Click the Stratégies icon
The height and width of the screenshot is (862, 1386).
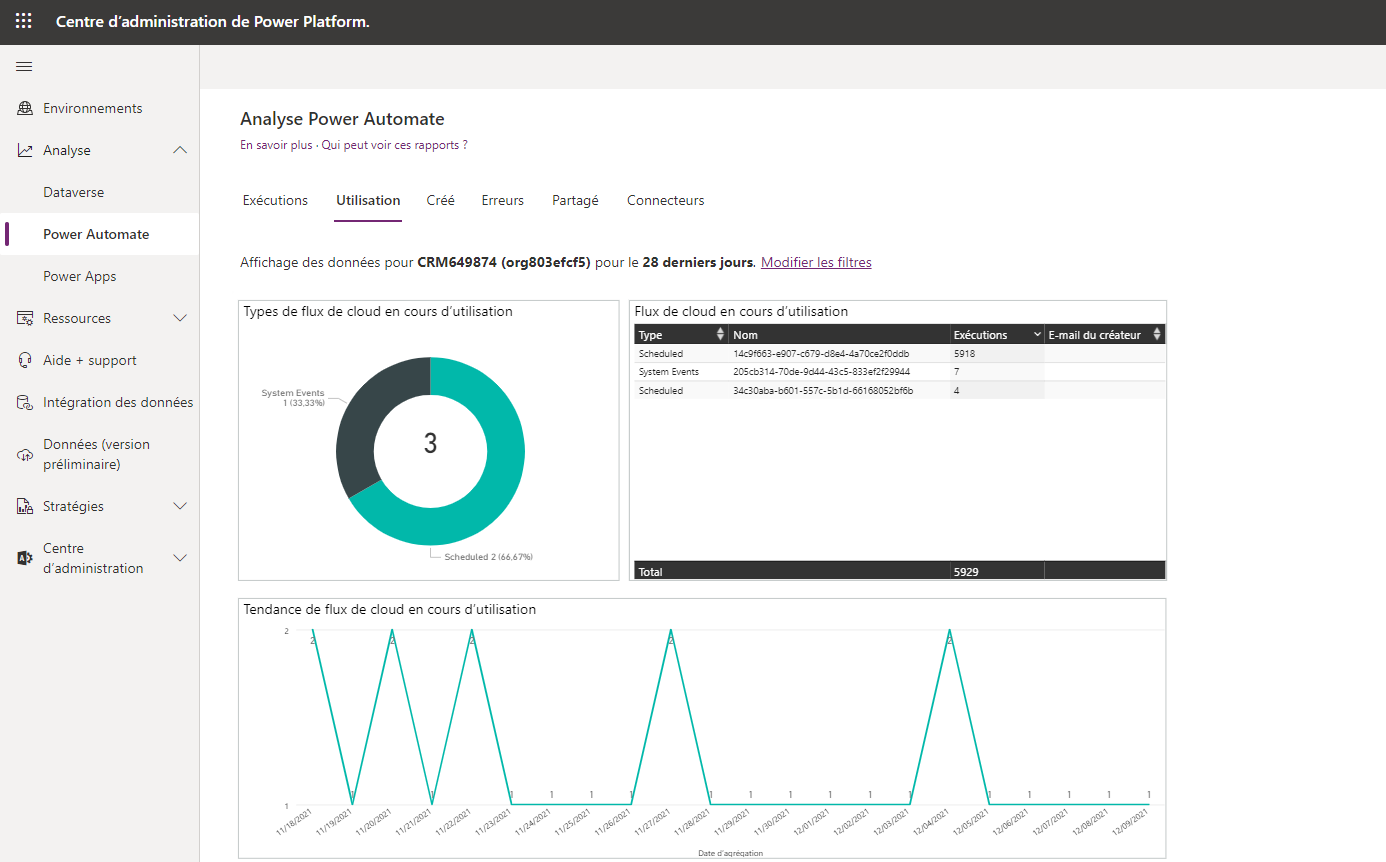[25, 506]
